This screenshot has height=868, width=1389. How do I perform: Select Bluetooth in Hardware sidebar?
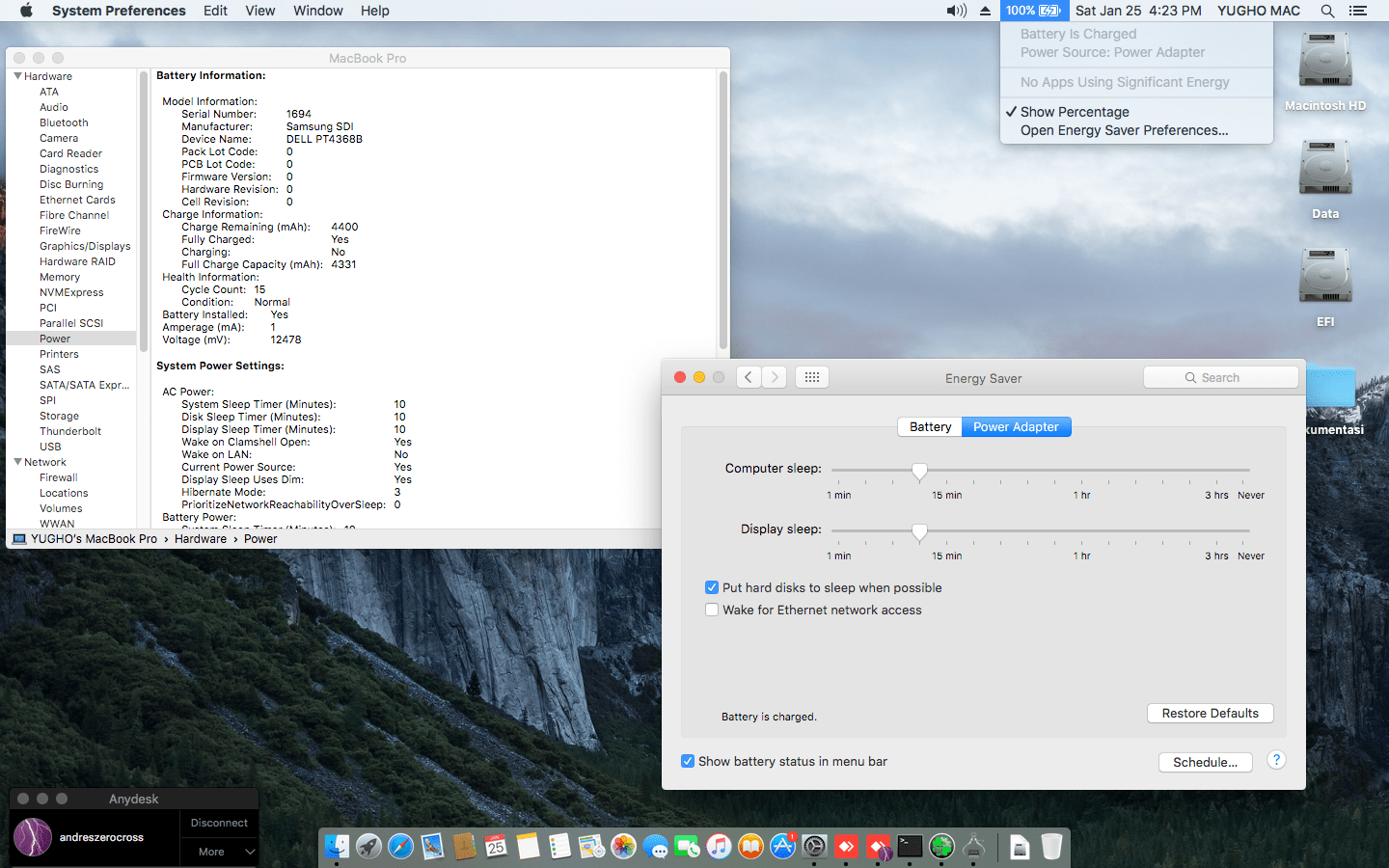point(64,122)
